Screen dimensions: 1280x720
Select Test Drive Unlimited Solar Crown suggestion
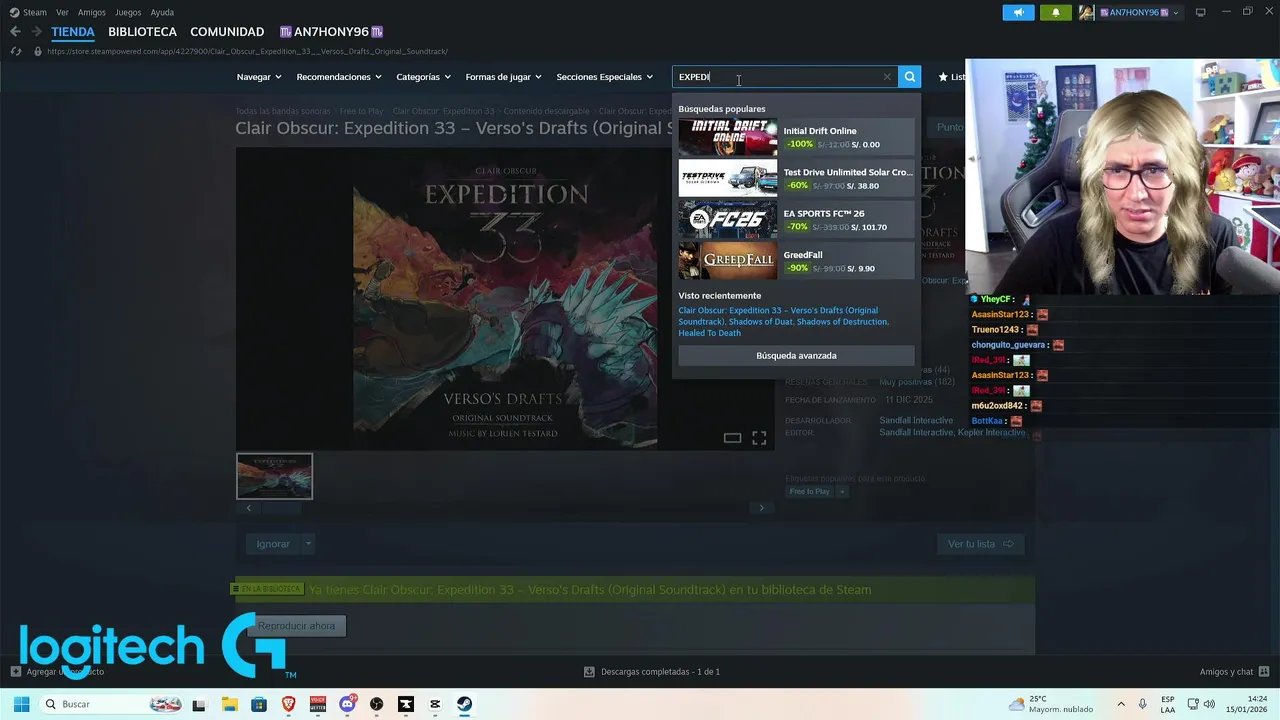click(x=796, y=178)
